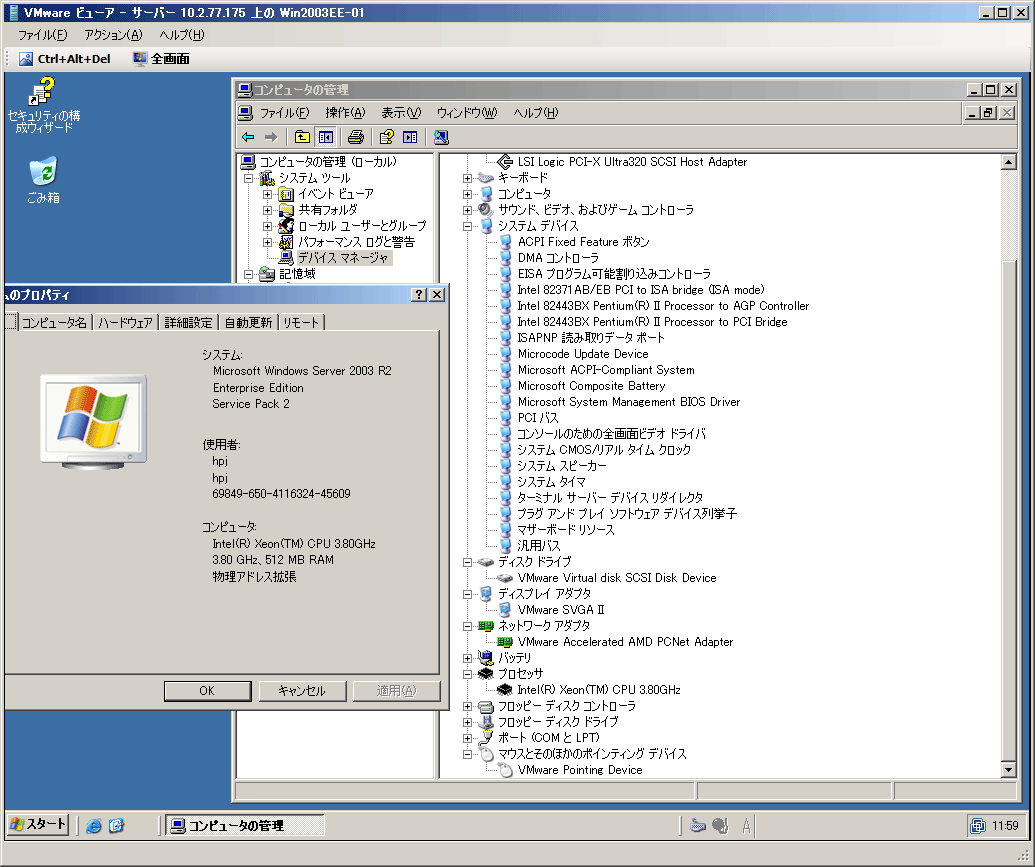Select the デバイス マネージャ node
The image size is (1035, 867).
[x=343, y=258]
